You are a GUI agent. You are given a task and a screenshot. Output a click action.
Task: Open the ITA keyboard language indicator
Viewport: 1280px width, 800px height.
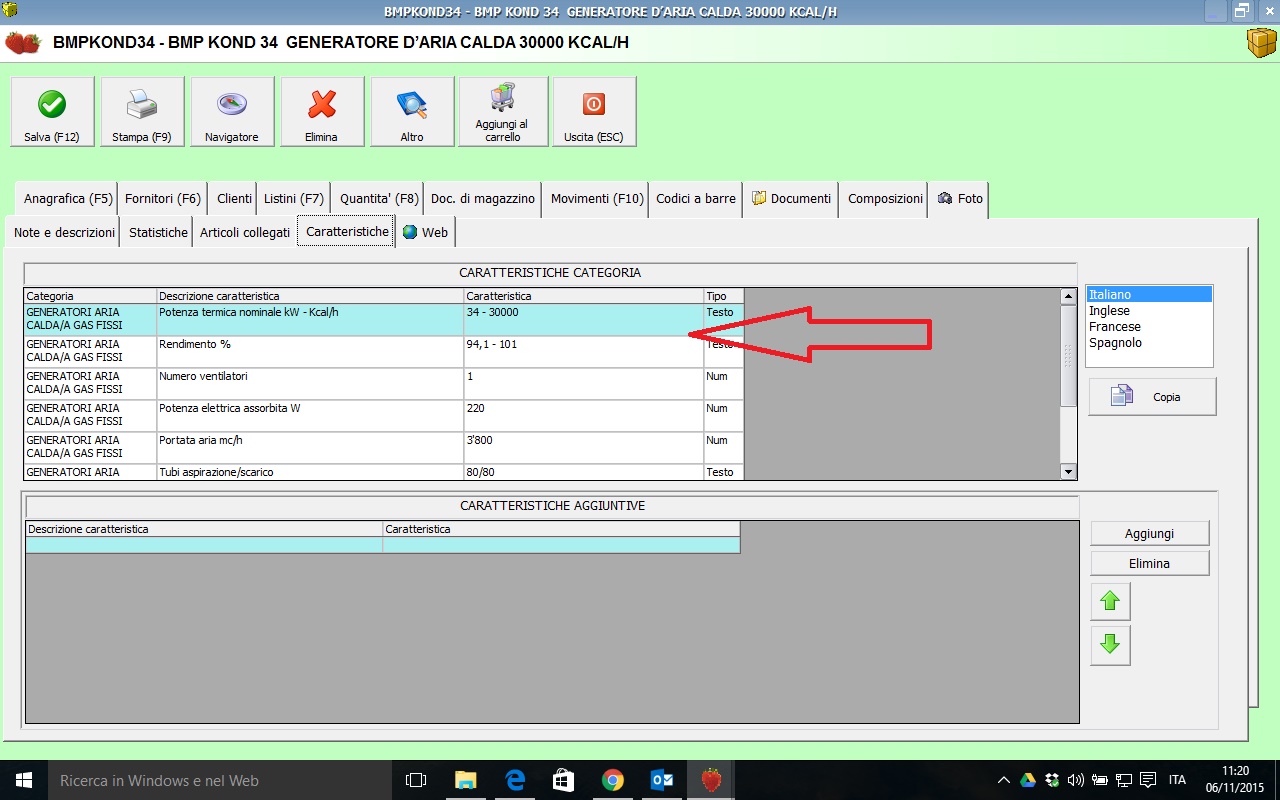point(1178,780)
